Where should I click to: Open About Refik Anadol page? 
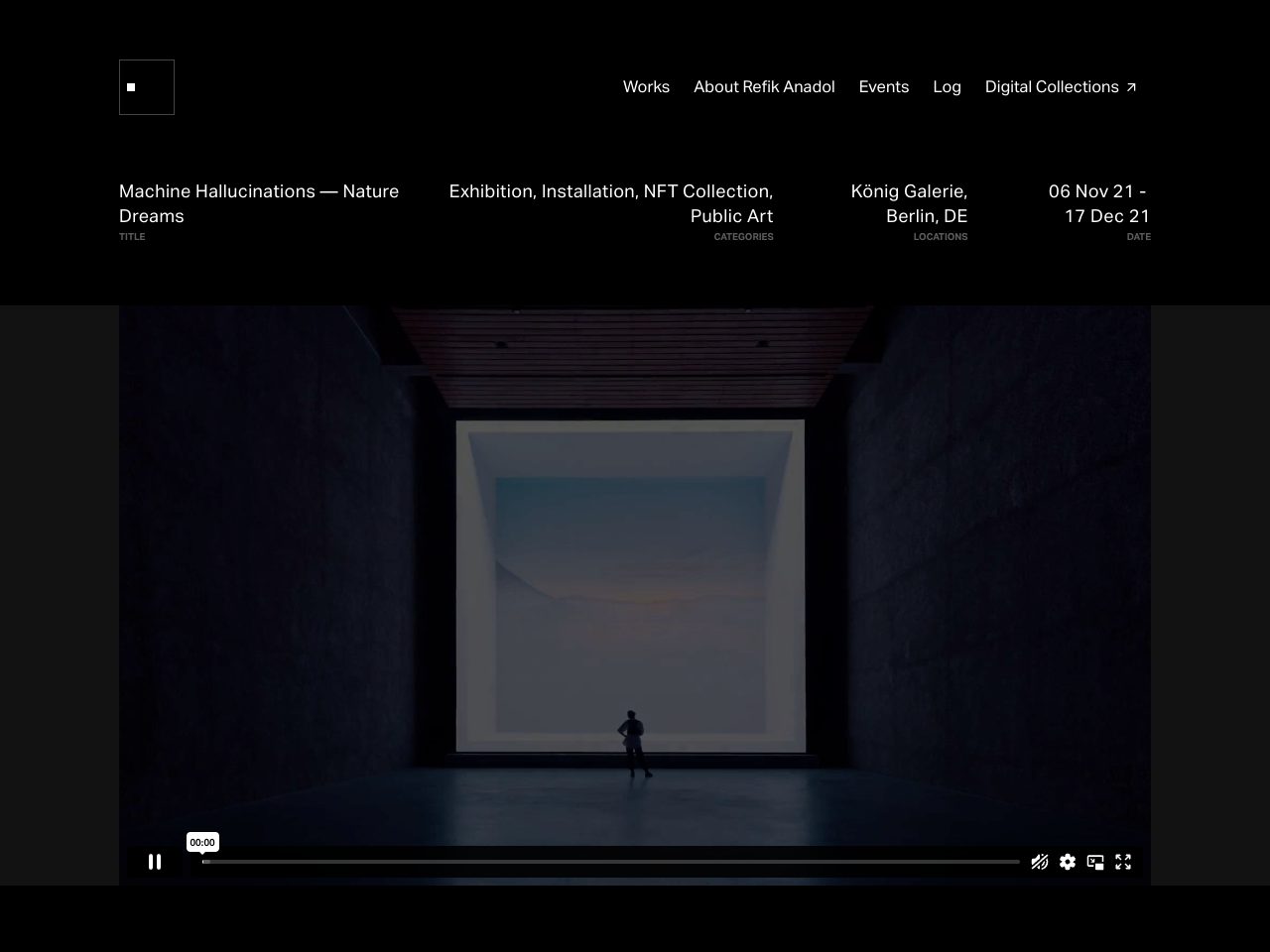tap(764, 87)
